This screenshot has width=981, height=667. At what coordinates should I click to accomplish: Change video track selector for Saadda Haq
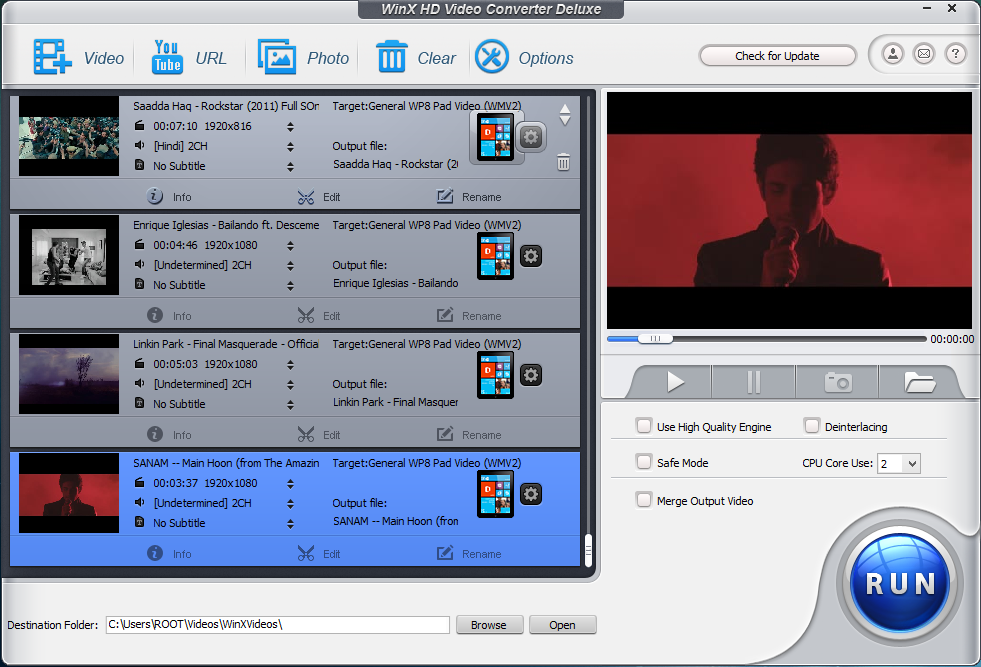pyautogui.click(x=290, y=127)
